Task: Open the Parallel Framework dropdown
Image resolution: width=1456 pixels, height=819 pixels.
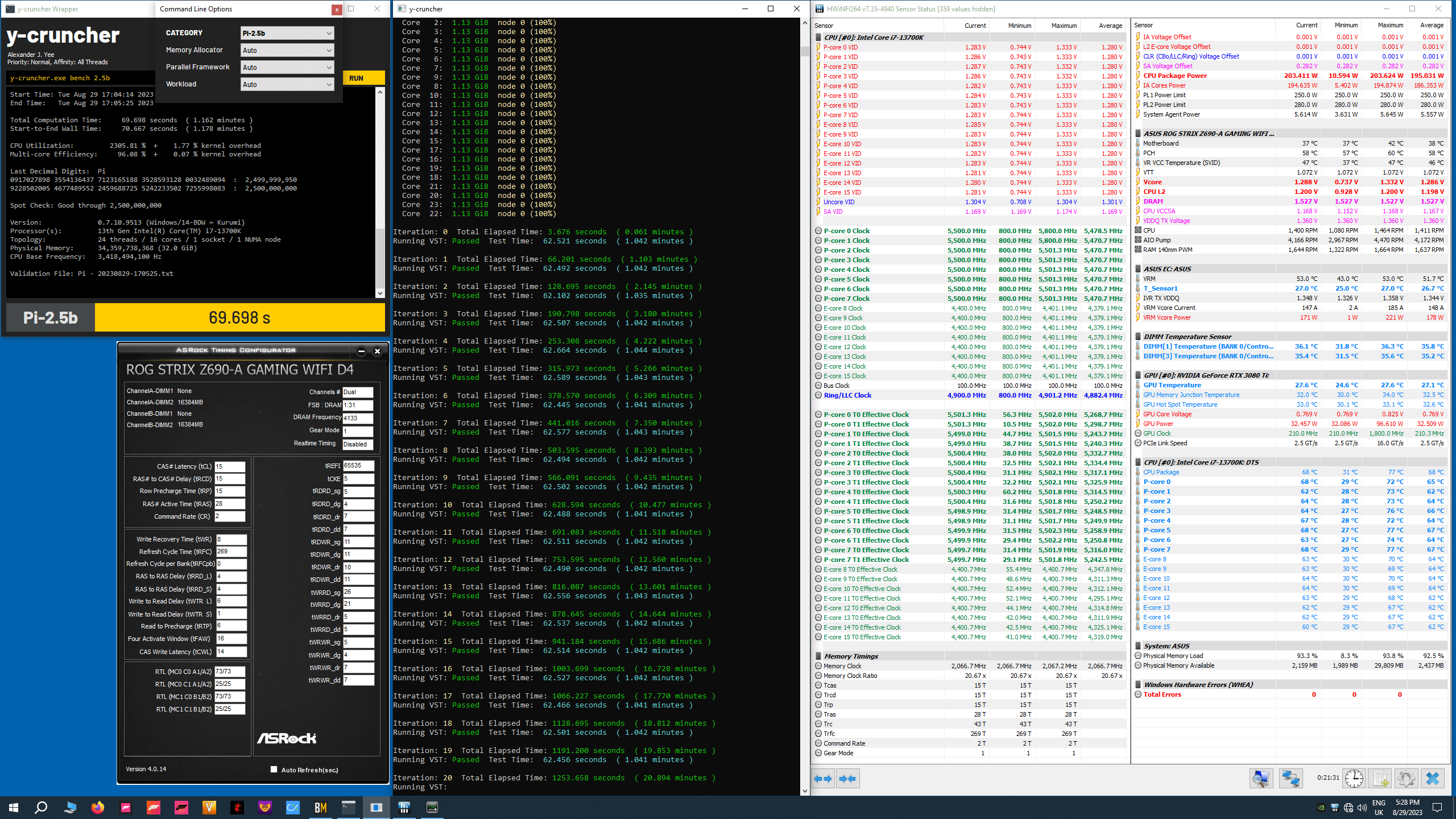Action: 287,67
